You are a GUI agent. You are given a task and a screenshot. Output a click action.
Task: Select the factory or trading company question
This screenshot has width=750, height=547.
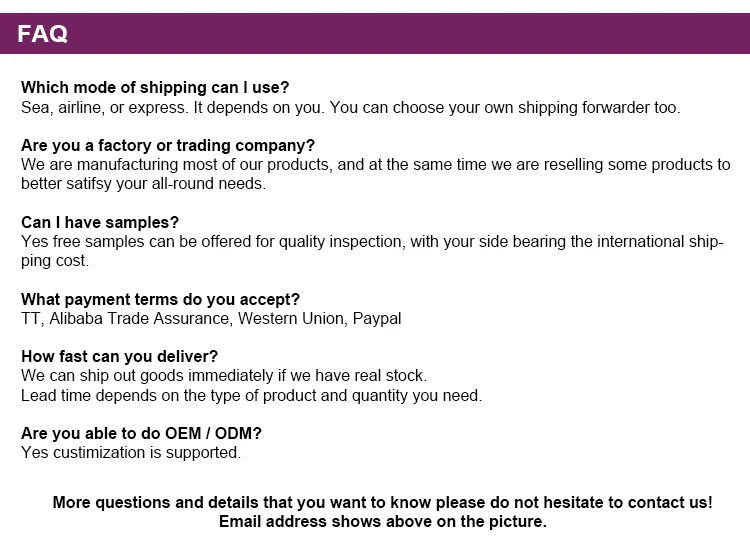[x=168, y=145]
